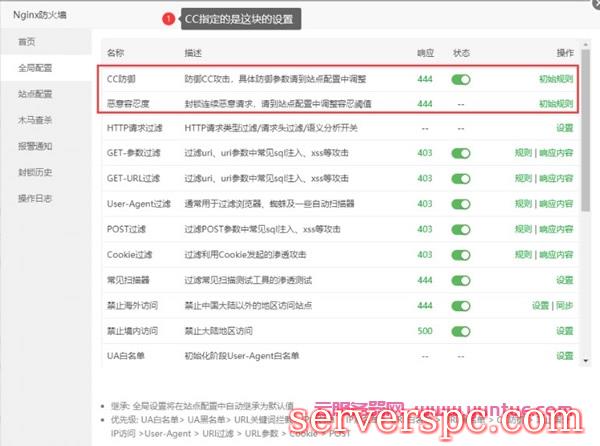Toggle the CC防御 status switch
Image resolution: width=600 pixels, height=446 pixels.
coord(460,79)
